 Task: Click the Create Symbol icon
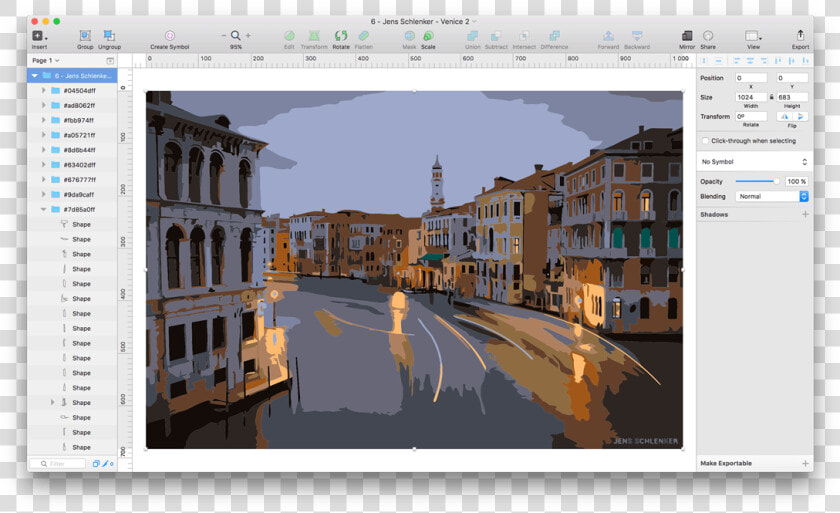point(170,35)
